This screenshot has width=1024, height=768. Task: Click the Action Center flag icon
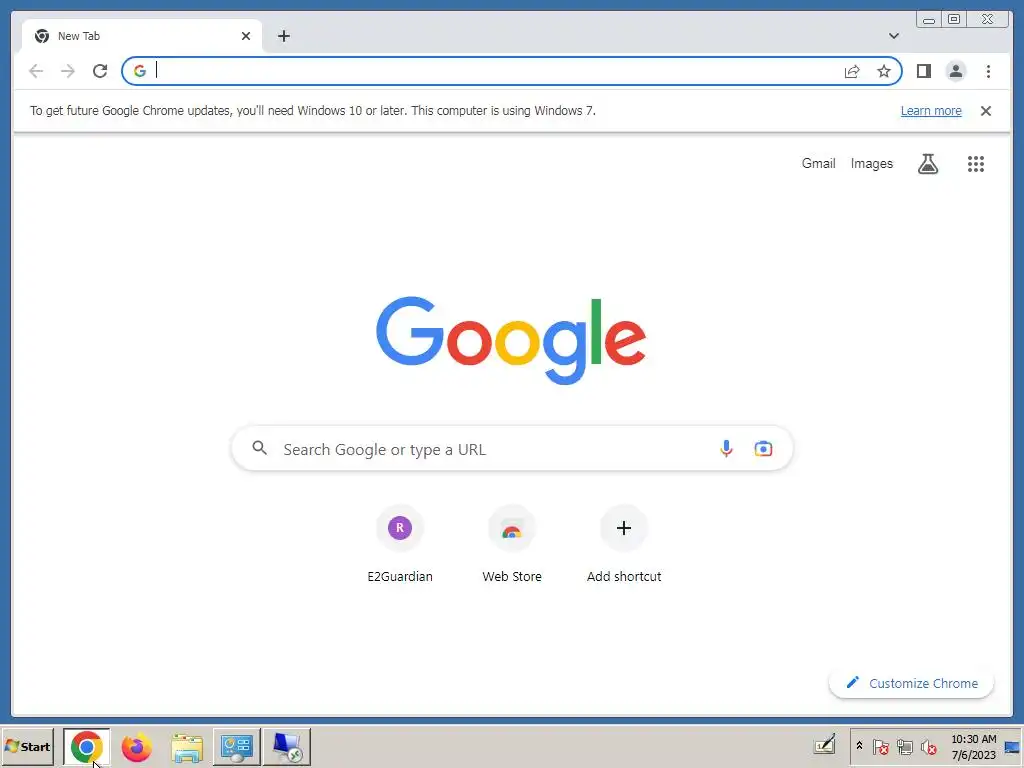click(x=880, y=746)
